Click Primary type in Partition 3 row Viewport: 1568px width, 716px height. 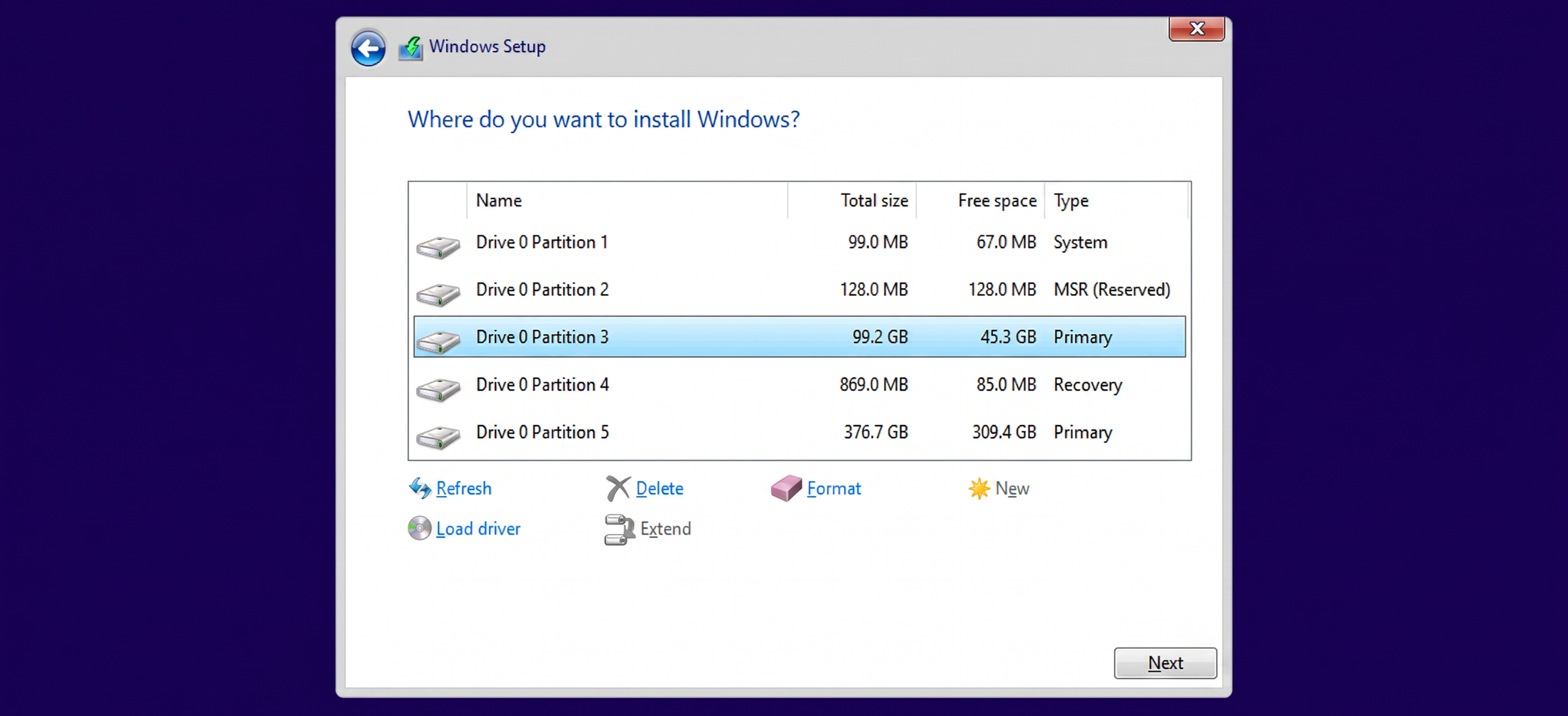pos(1083,337)
